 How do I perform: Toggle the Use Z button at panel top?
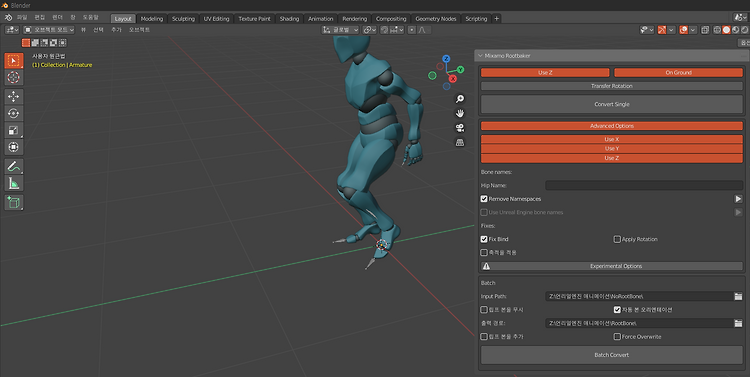545,73
